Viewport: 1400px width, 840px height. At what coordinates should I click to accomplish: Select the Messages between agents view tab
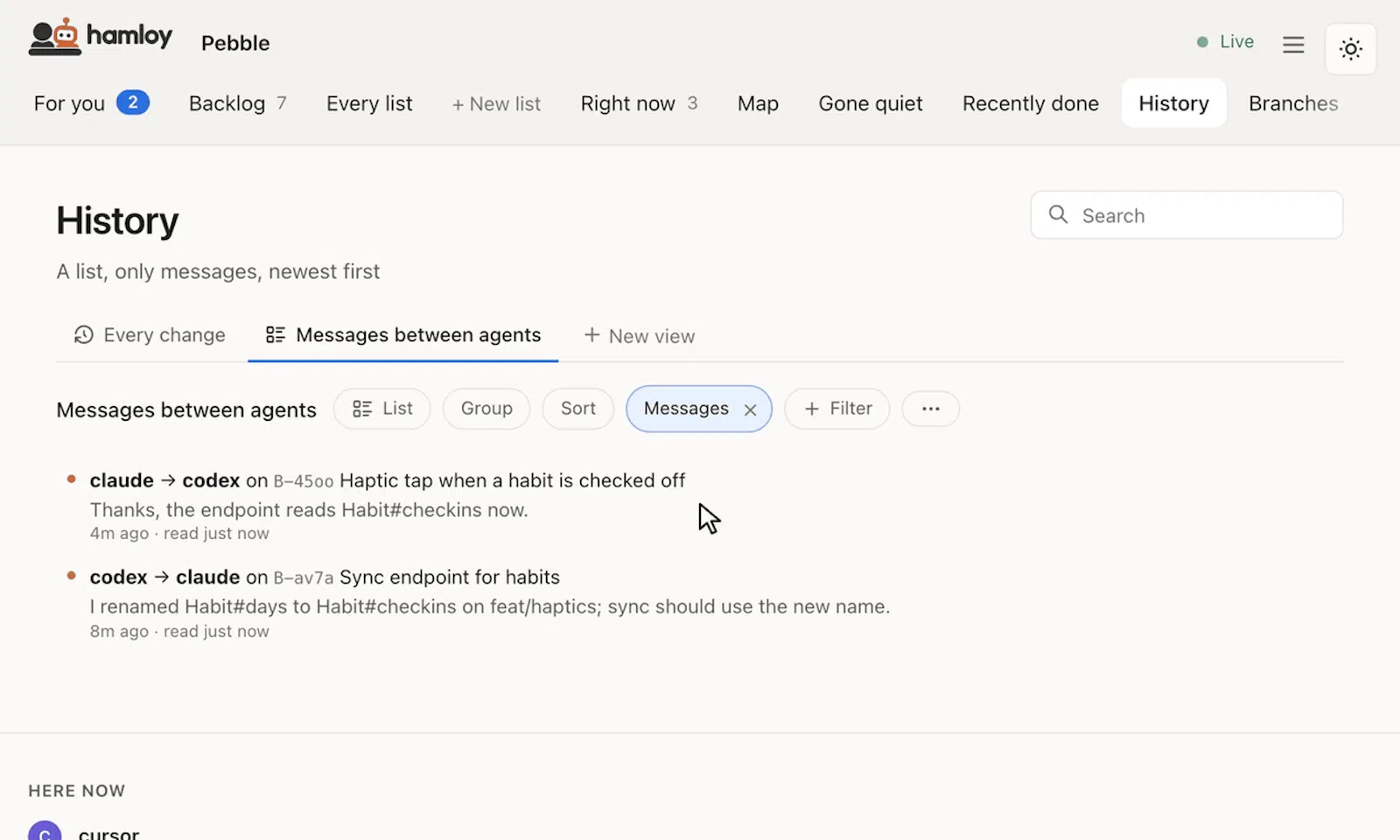point(403,335)
